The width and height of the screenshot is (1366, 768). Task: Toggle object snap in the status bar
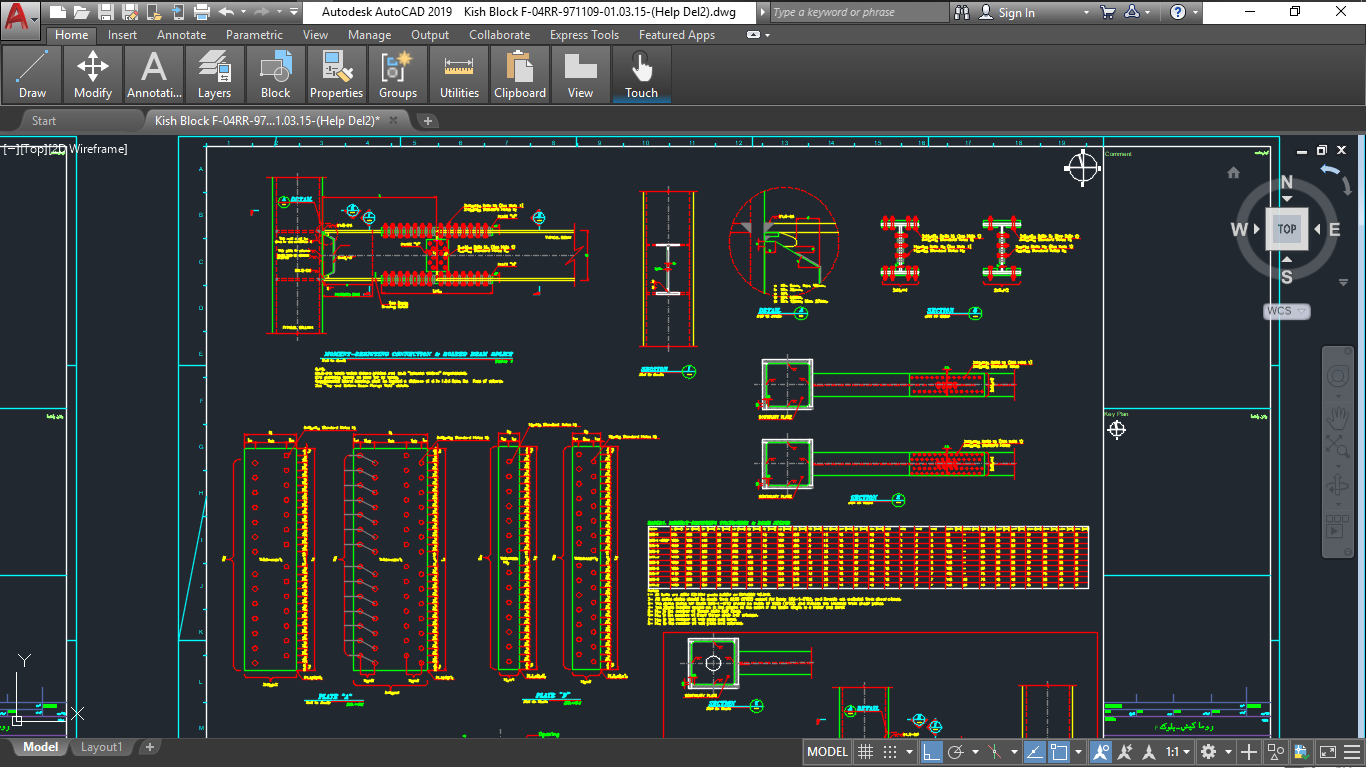point(1059,752)
